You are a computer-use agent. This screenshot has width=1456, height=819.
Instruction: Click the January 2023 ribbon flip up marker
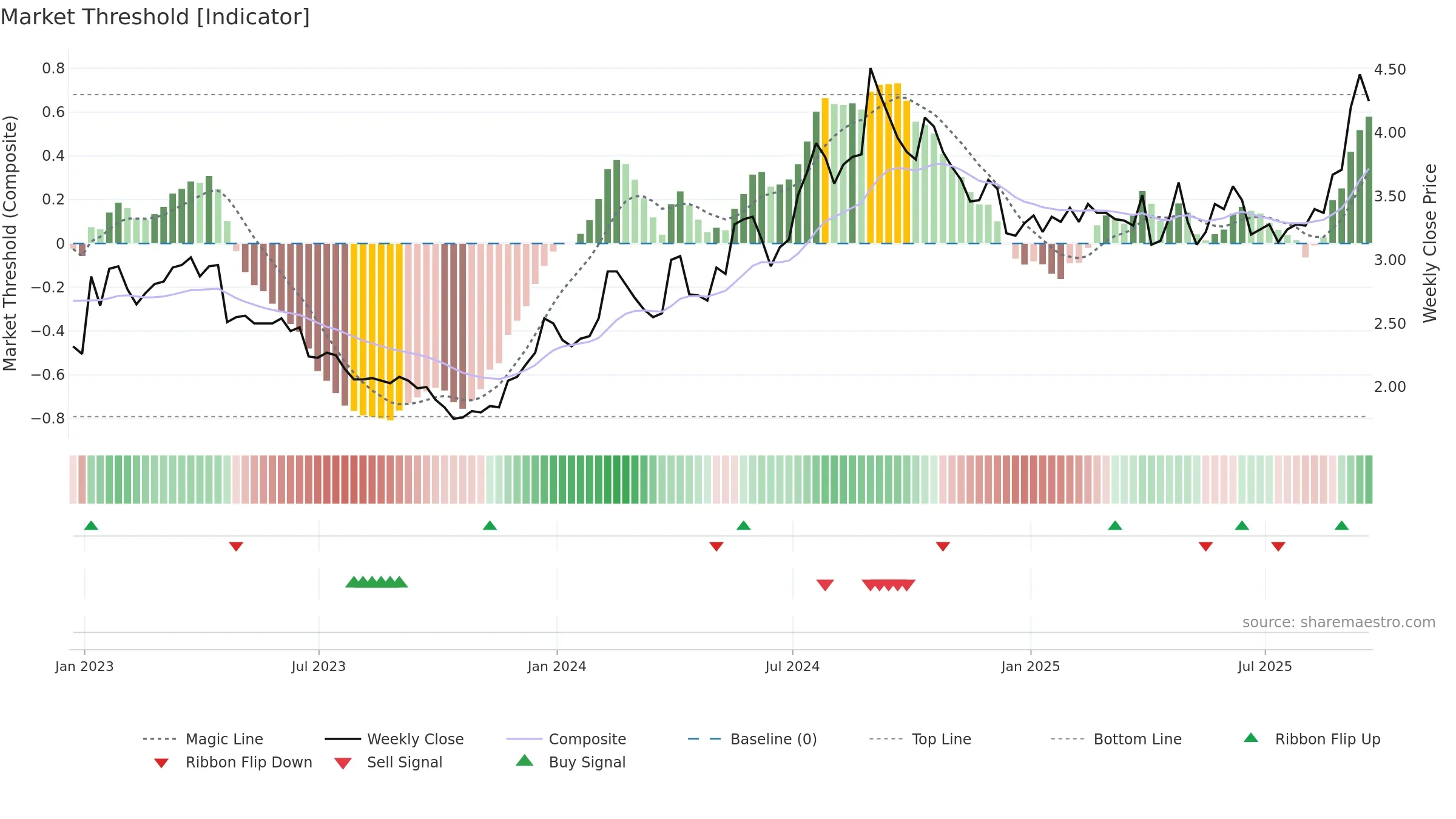(91, 525)
